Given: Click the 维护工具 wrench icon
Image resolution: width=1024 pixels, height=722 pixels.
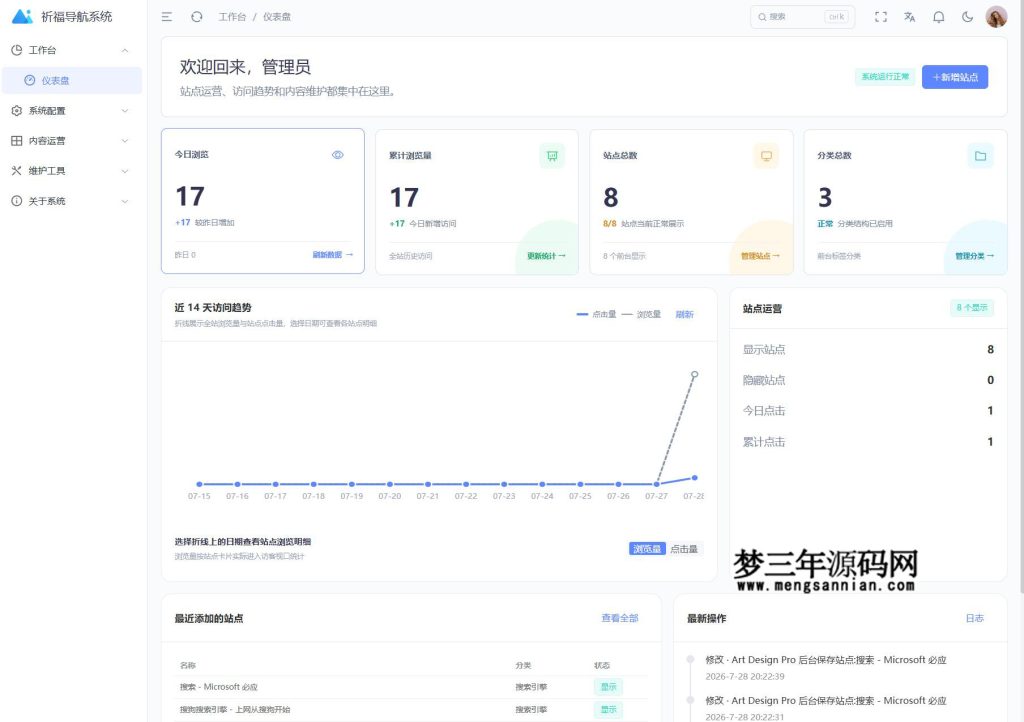Looking at the screenshot, I should pos(17,171).
